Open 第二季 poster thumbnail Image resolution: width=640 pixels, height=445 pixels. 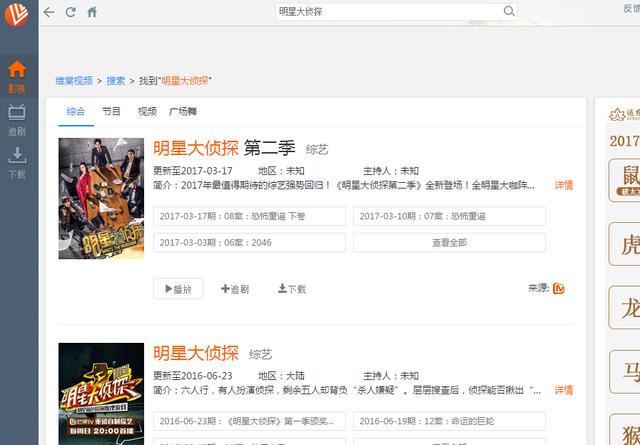coord(101,198)
